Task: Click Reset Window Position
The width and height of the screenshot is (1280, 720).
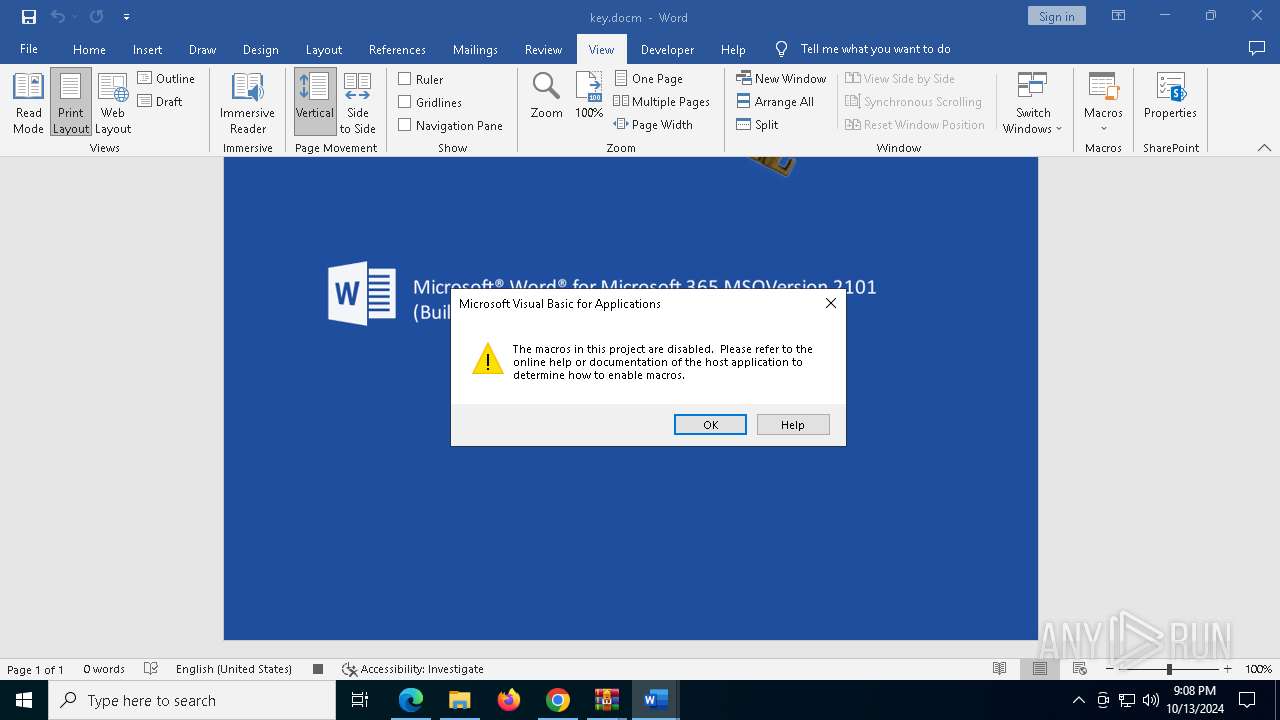Action: 914,124
